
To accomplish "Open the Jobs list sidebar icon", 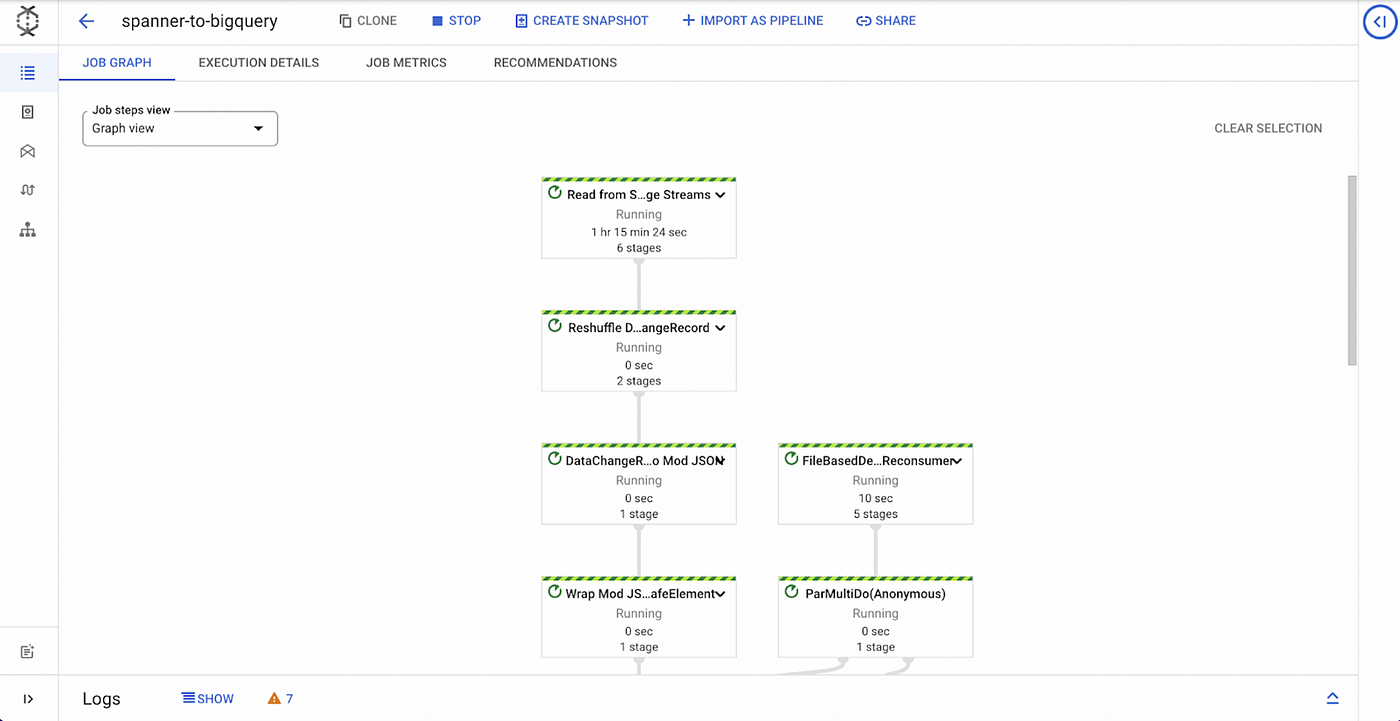I will tap(28, 73).
